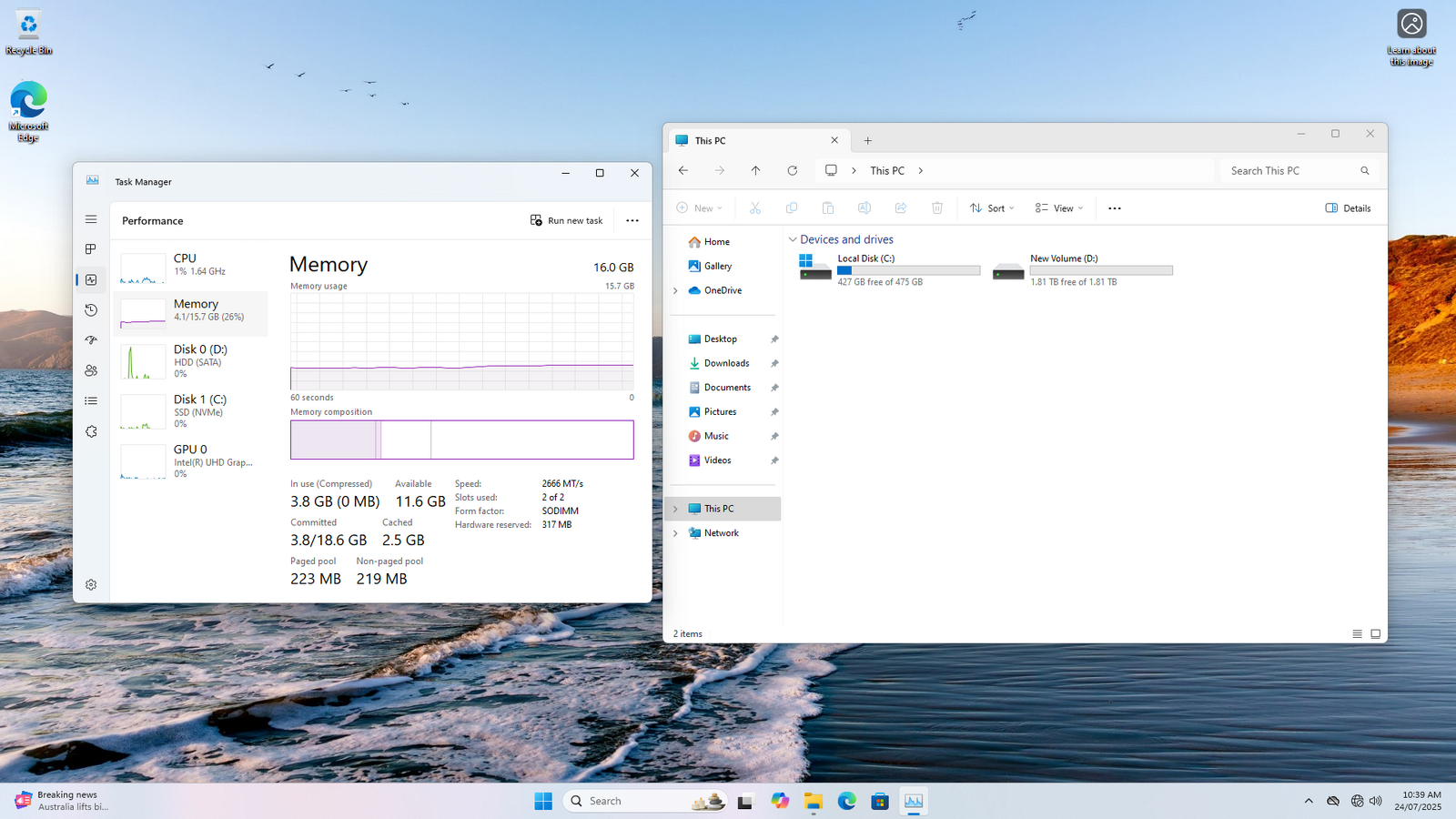Screen dimensions: 1456x819
Task: Click the Cut scissors icon
Action: (x=755, y=208)
